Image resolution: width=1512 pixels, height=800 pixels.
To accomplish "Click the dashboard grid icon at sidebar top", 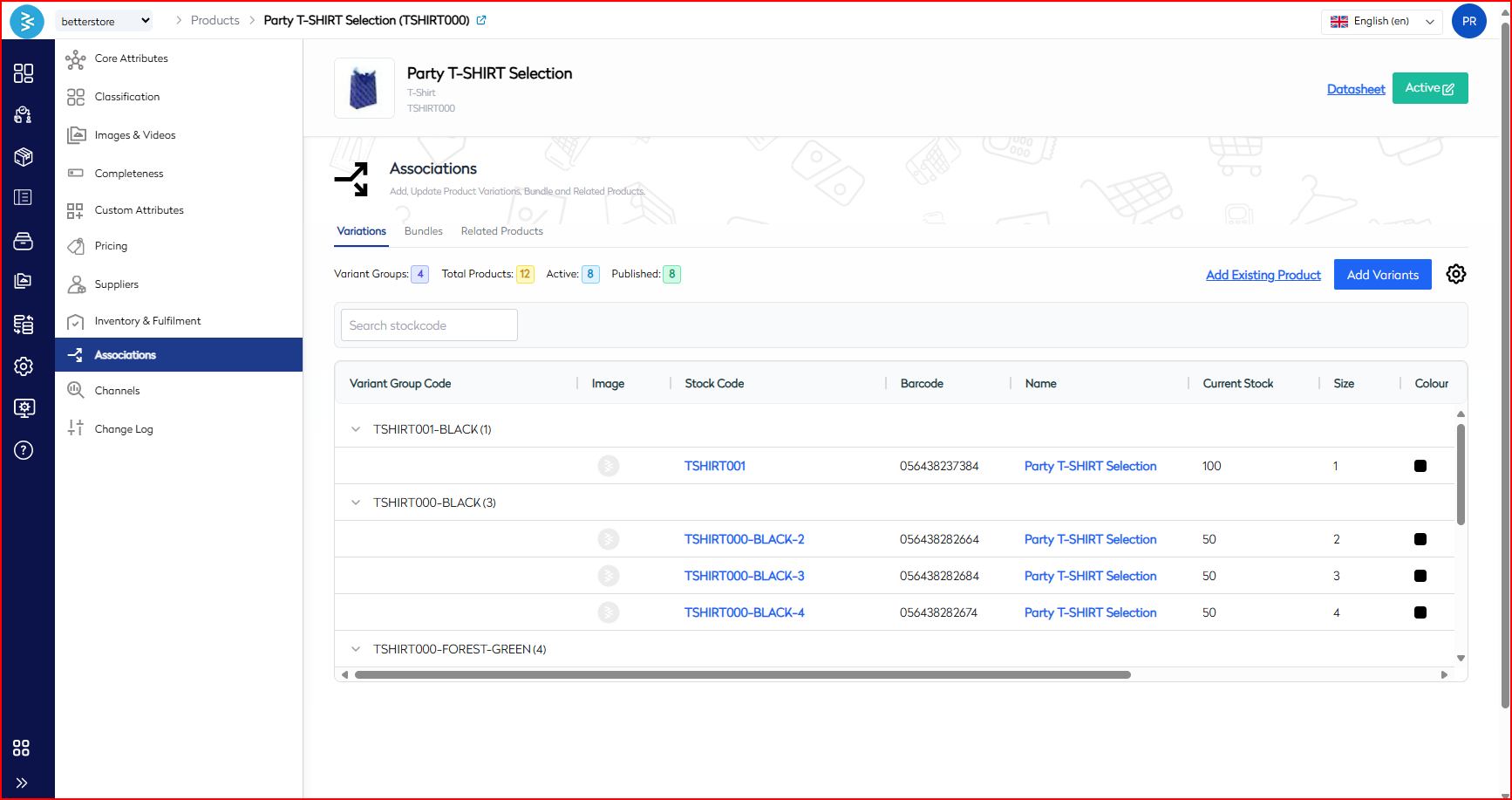I will tap(24, 73).
